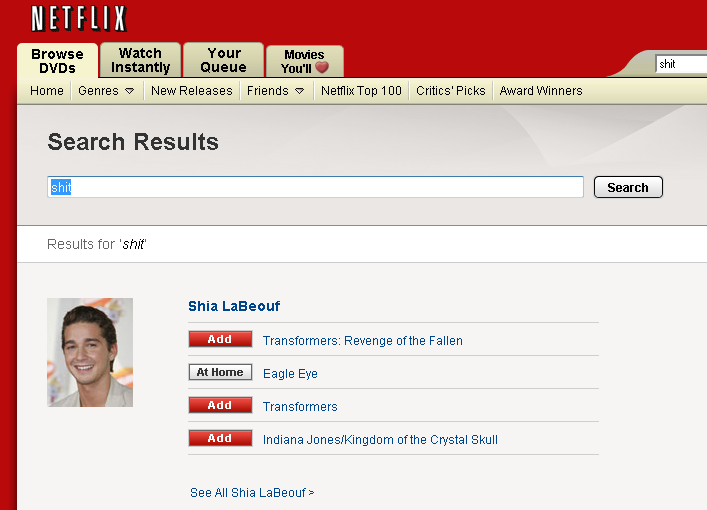Switch to the Watch Instantly tab

[x=140, y=60]
